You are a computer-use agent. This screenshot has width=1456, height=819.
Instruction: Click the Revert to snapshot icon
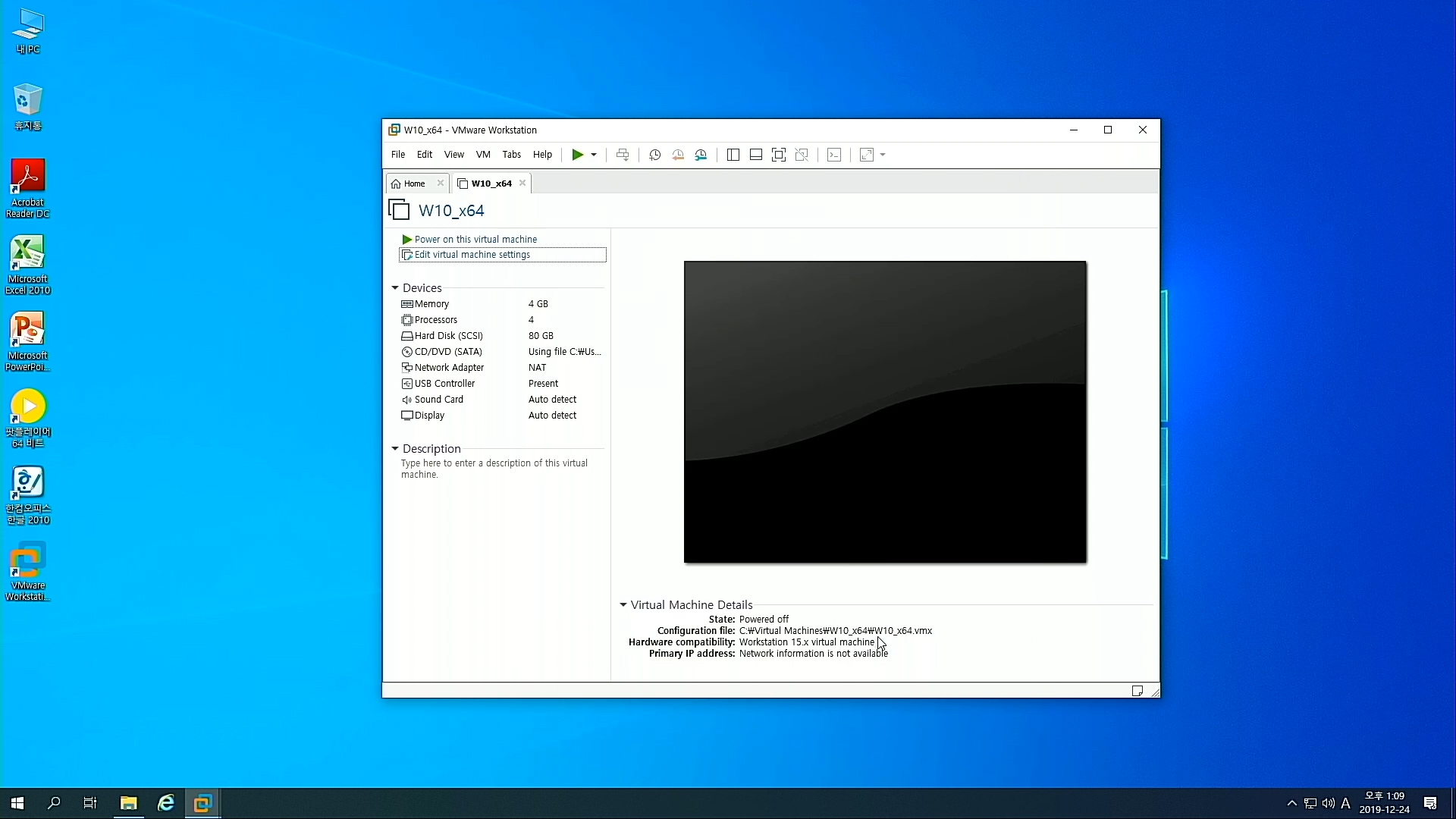(678, 155)
